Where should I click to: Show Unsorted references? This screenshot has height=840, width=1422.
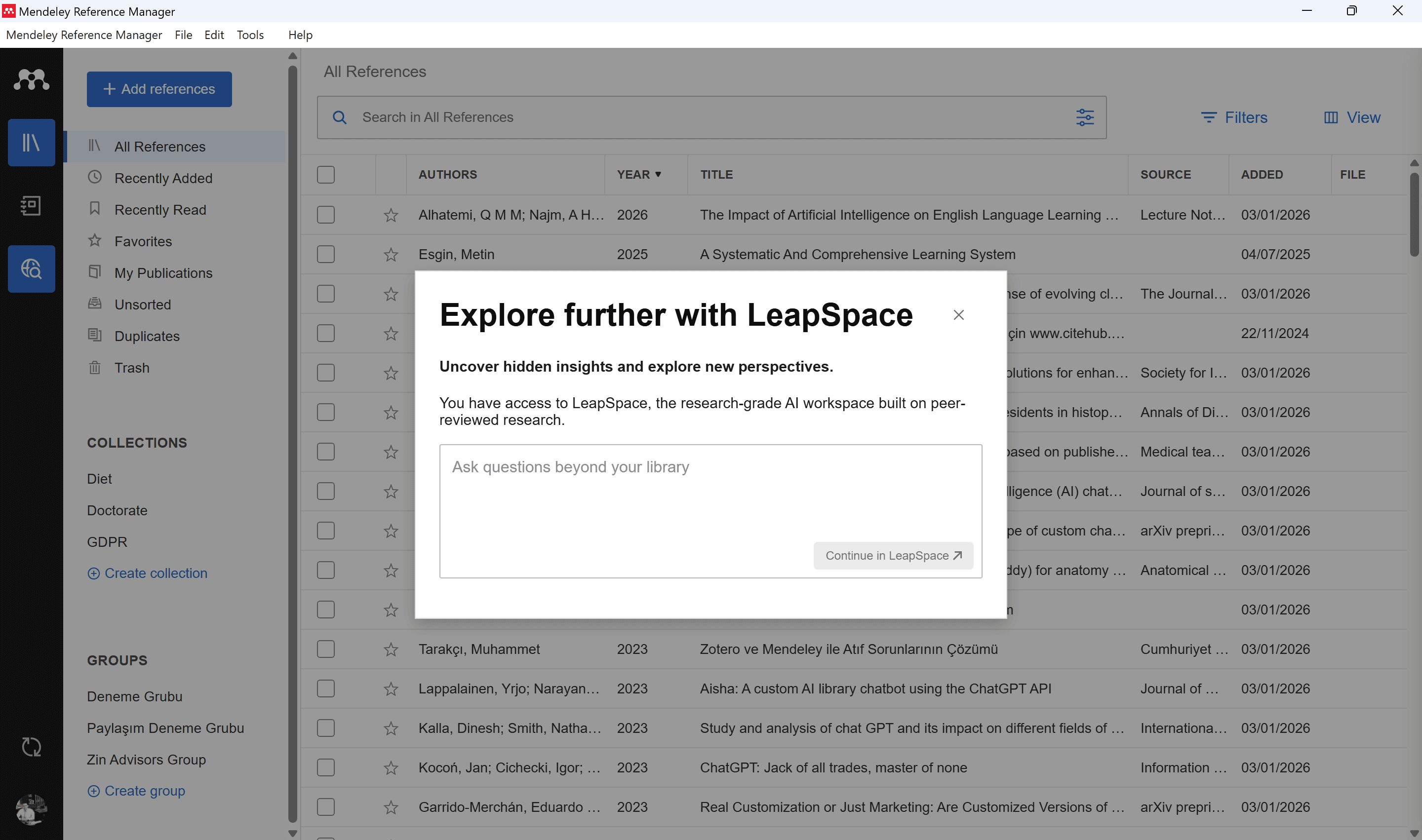pyautogui.click(x=142, y=305)
